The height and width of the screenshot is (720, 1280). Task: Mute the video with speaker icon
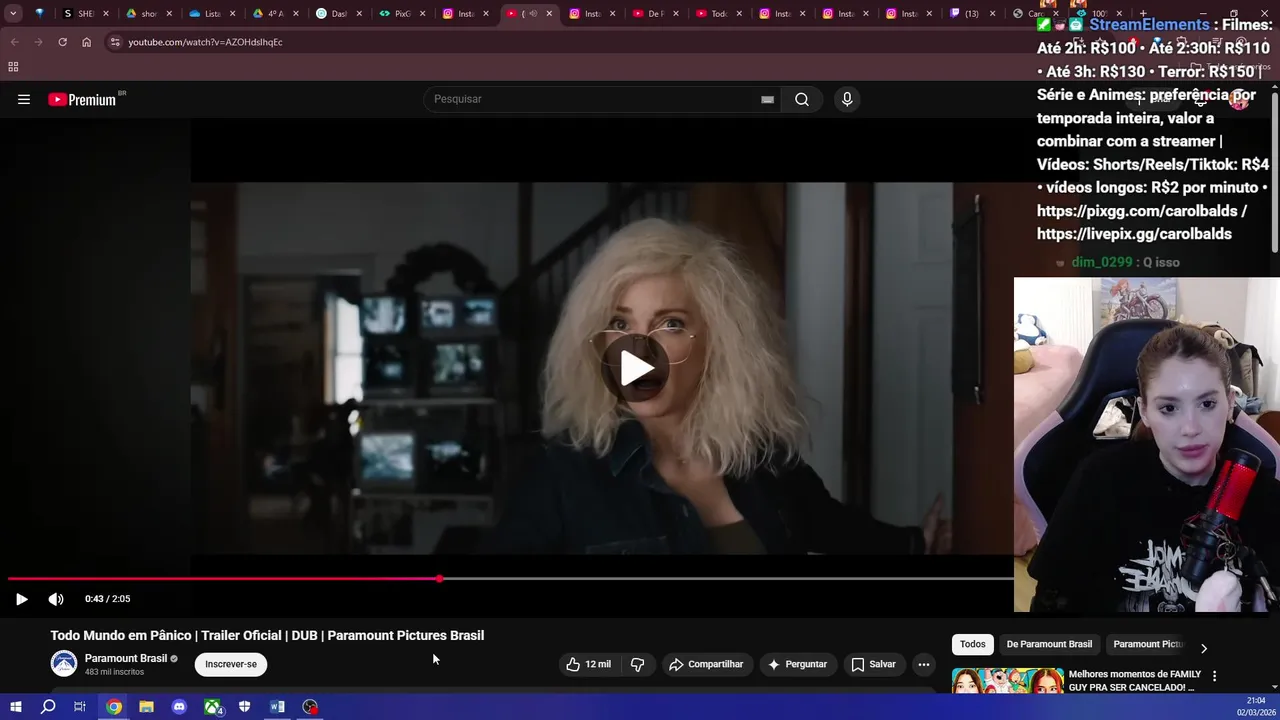(56, 599)
